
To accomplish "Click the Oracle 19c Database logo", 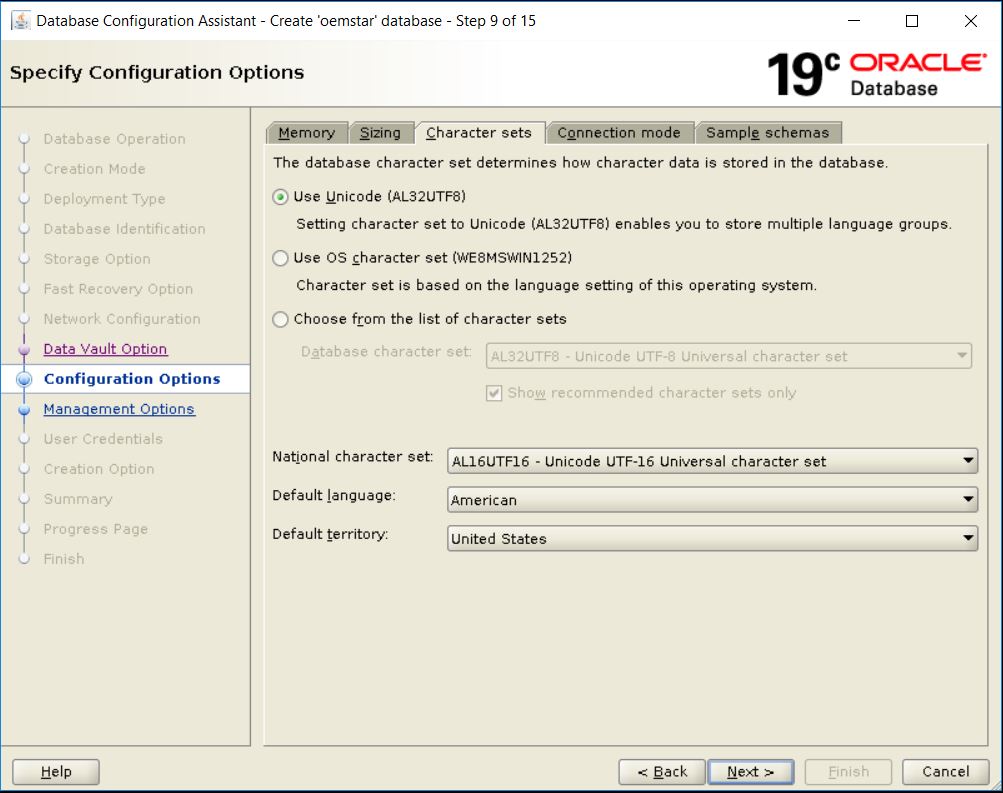I will [876, 74].
